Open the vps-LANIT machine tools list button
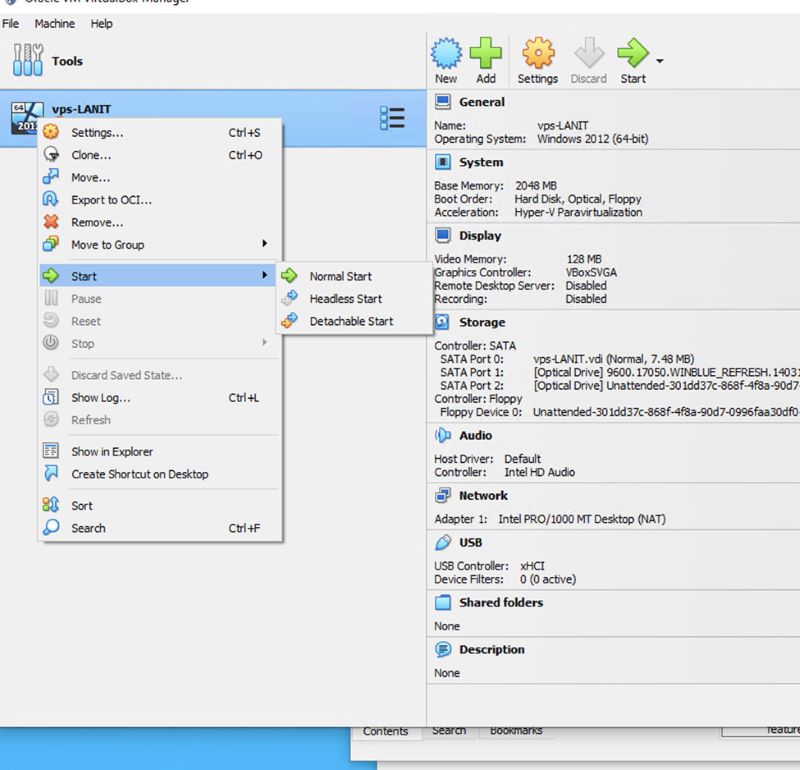The image size is (800, 770). [x=392, y=118]
